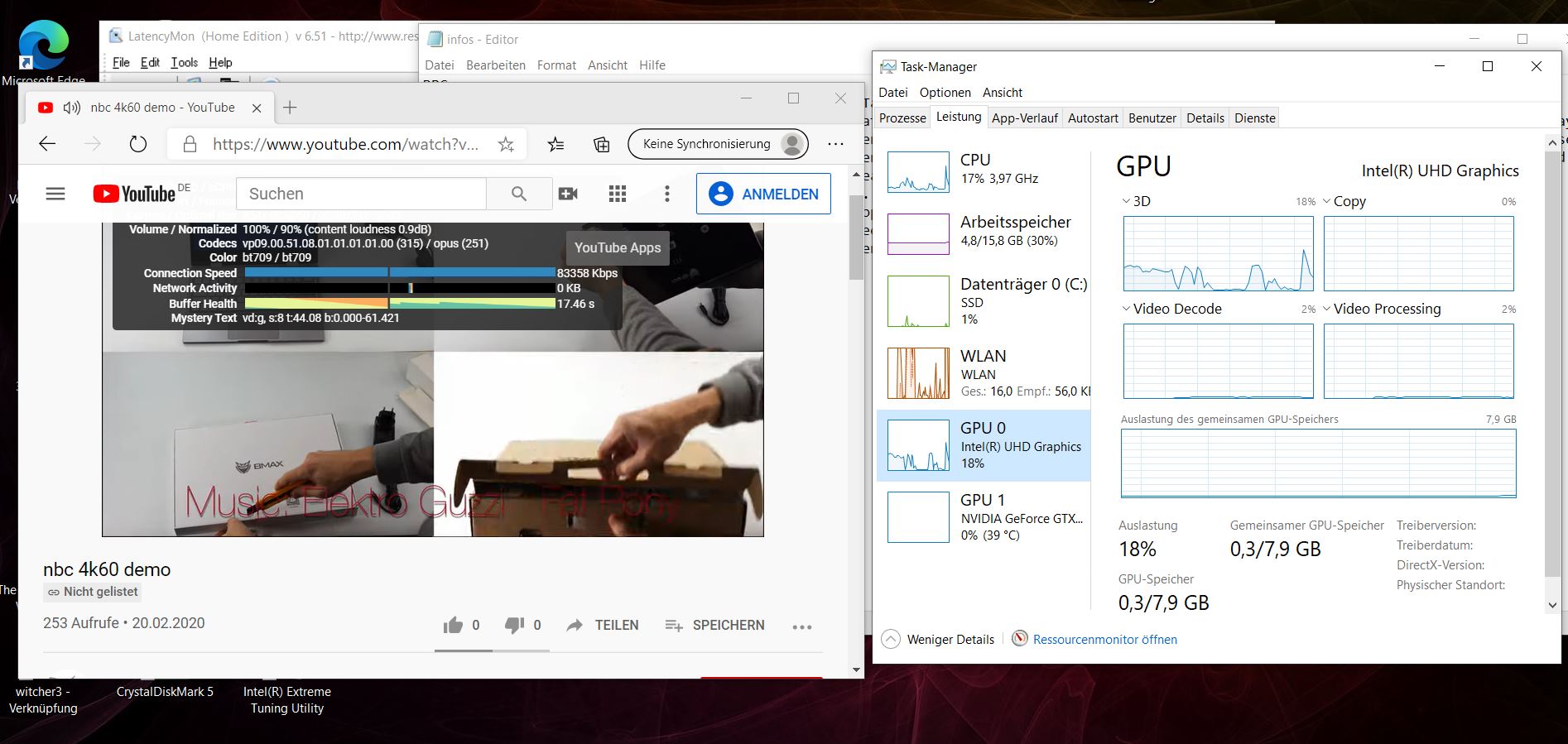Viewport: 1568px width, 744px height.
Task: Open the YouTube apps grid icon
Action: 618,194
